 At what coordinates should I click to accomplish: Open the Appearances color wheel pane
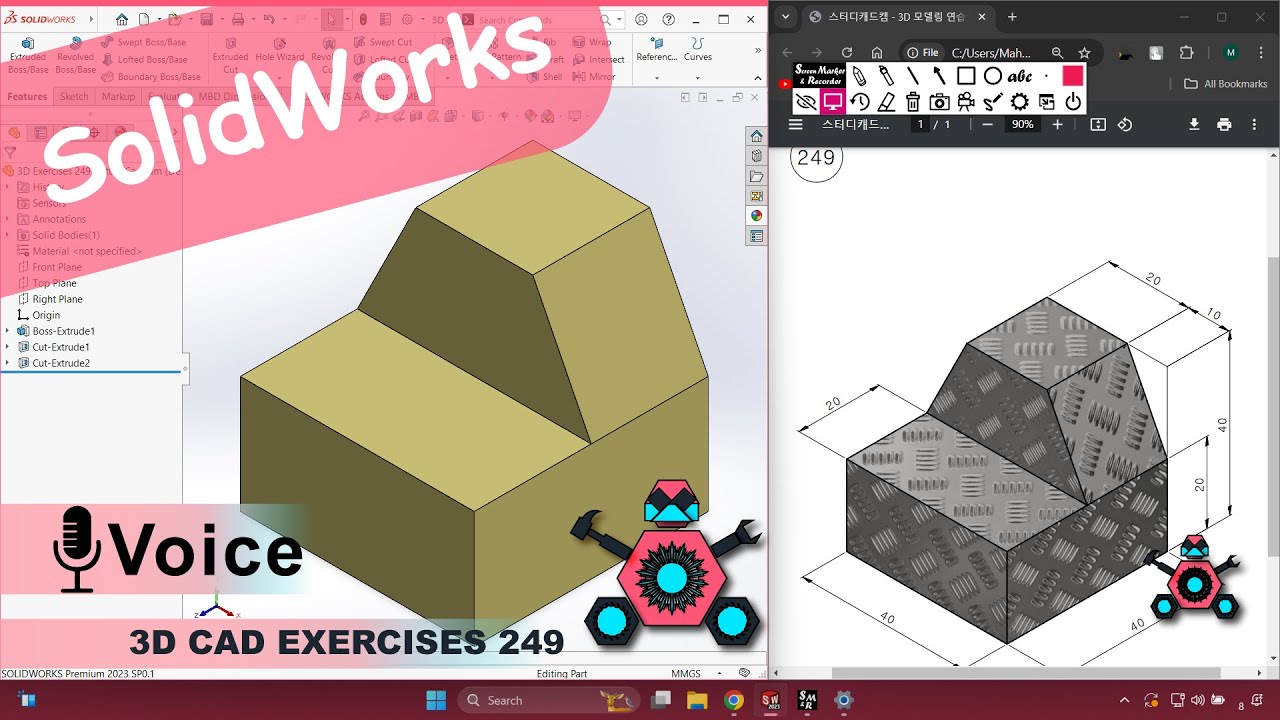point(757,216)
